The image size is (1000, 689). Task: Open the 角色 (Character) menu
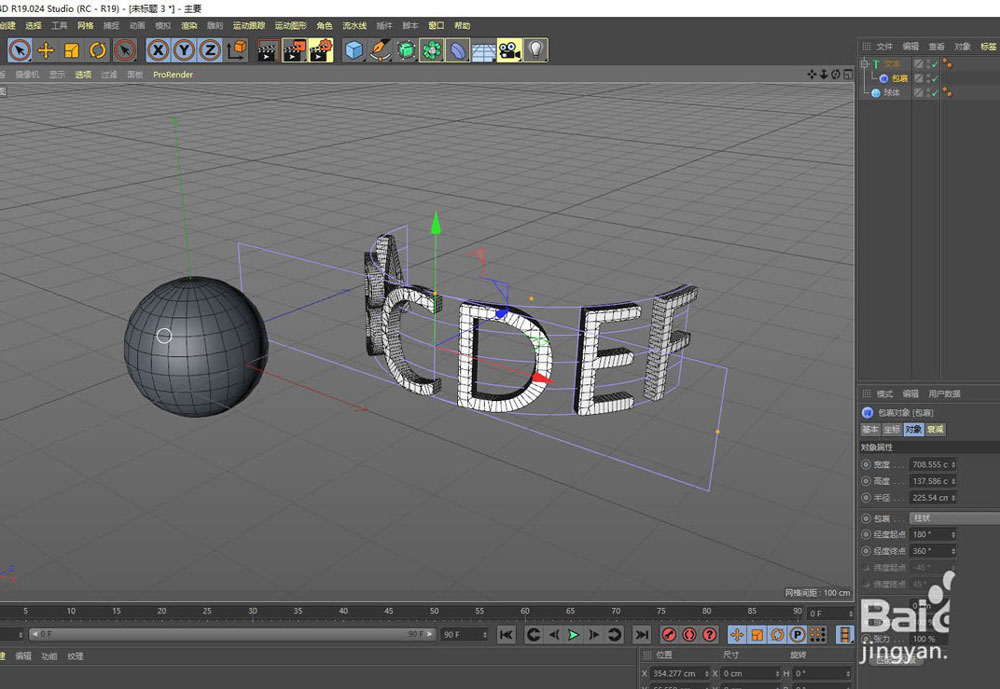pyautogui.click(x=325, y=26)
